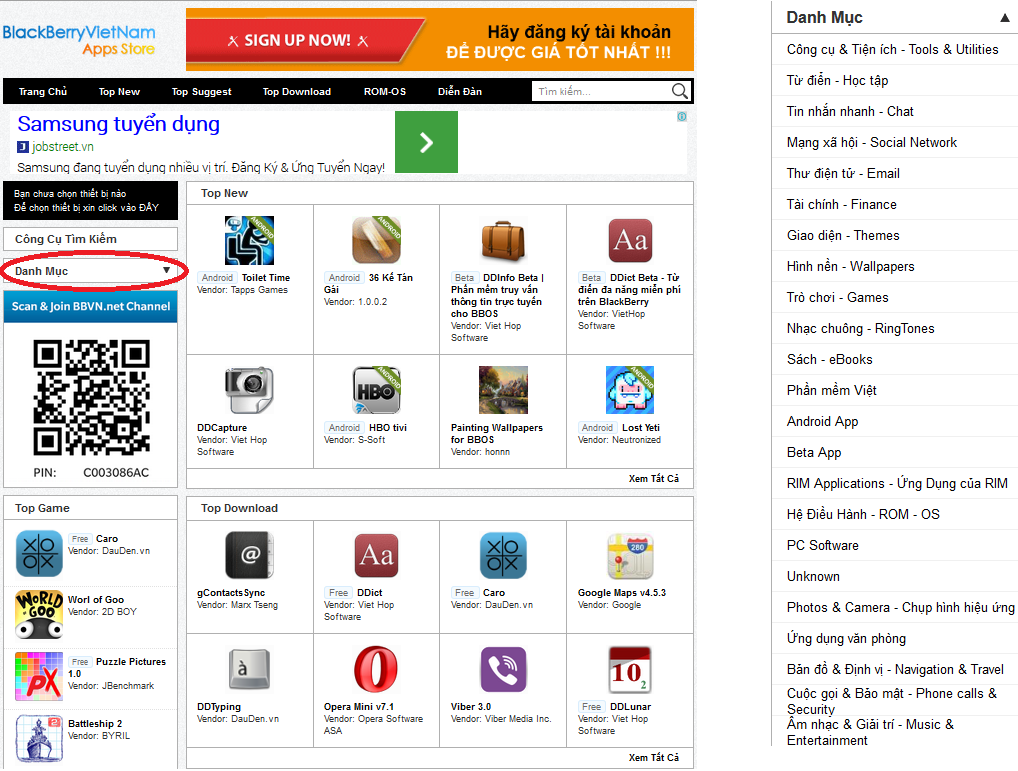This screenshot has height=771, width=1018.
Task: Click the Painting Wallpapers thumbnail
Action: point(503,390)
